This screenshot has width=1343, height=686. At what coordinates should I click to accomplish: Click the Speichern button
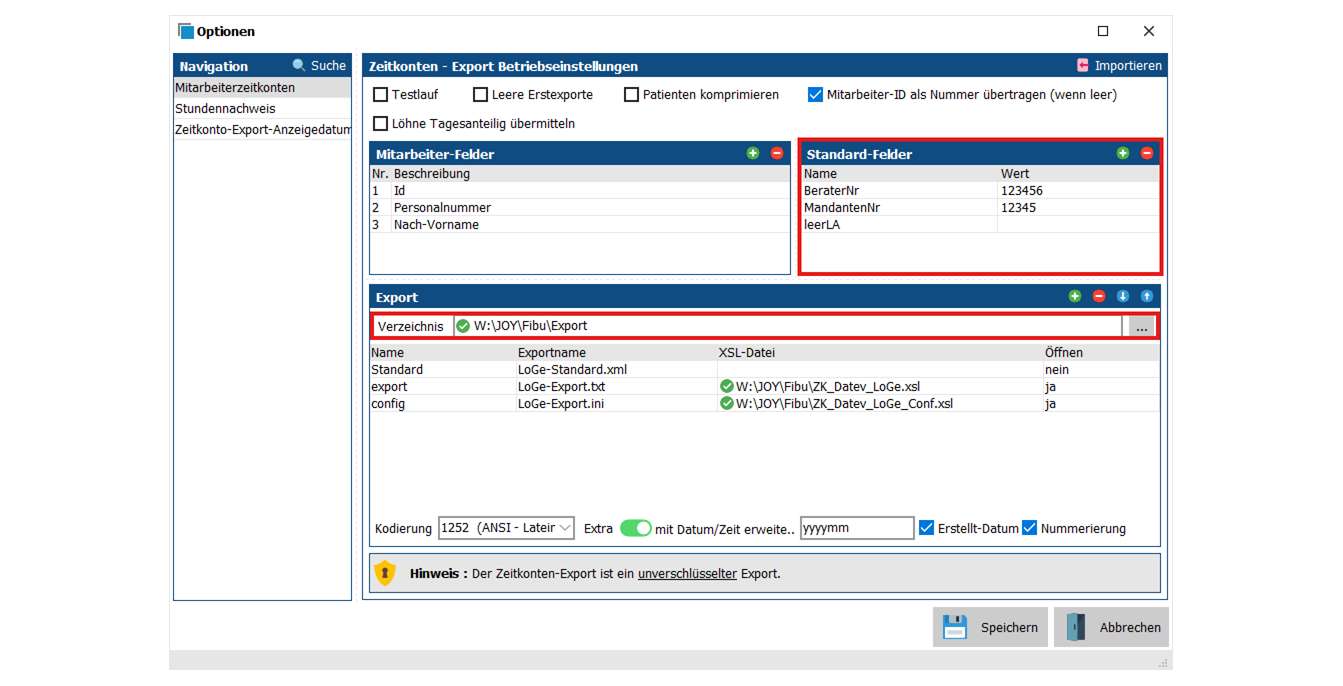click(990, 628)
